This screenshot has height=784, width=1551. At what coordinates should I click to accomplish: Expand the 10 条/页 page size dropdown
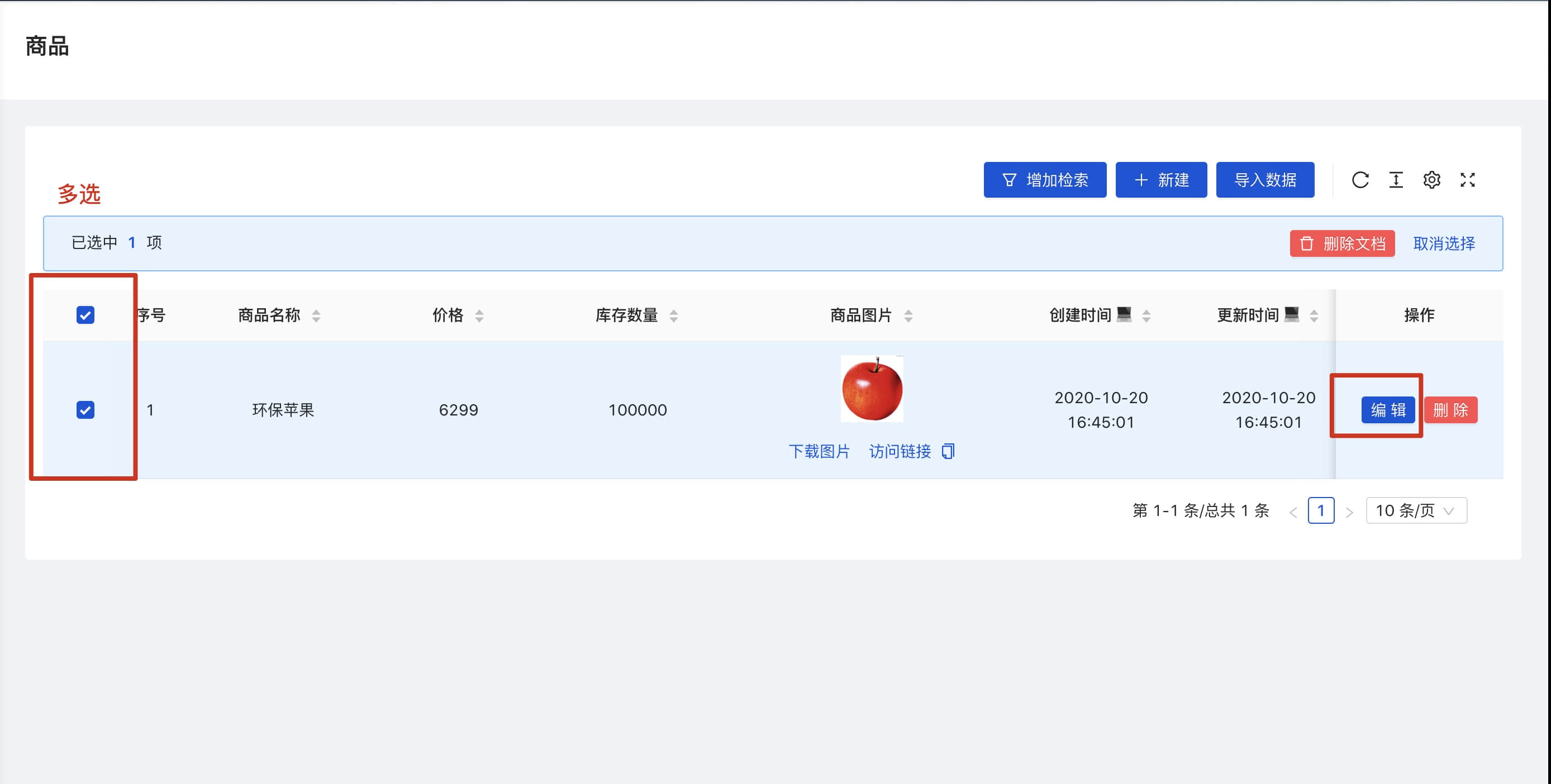click(x=1416, y=511)
